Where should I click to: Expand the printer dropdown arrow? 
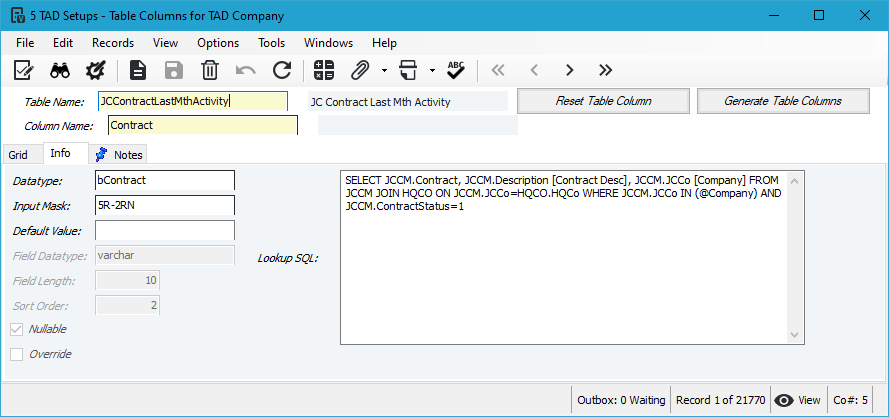tap(432, 71)
